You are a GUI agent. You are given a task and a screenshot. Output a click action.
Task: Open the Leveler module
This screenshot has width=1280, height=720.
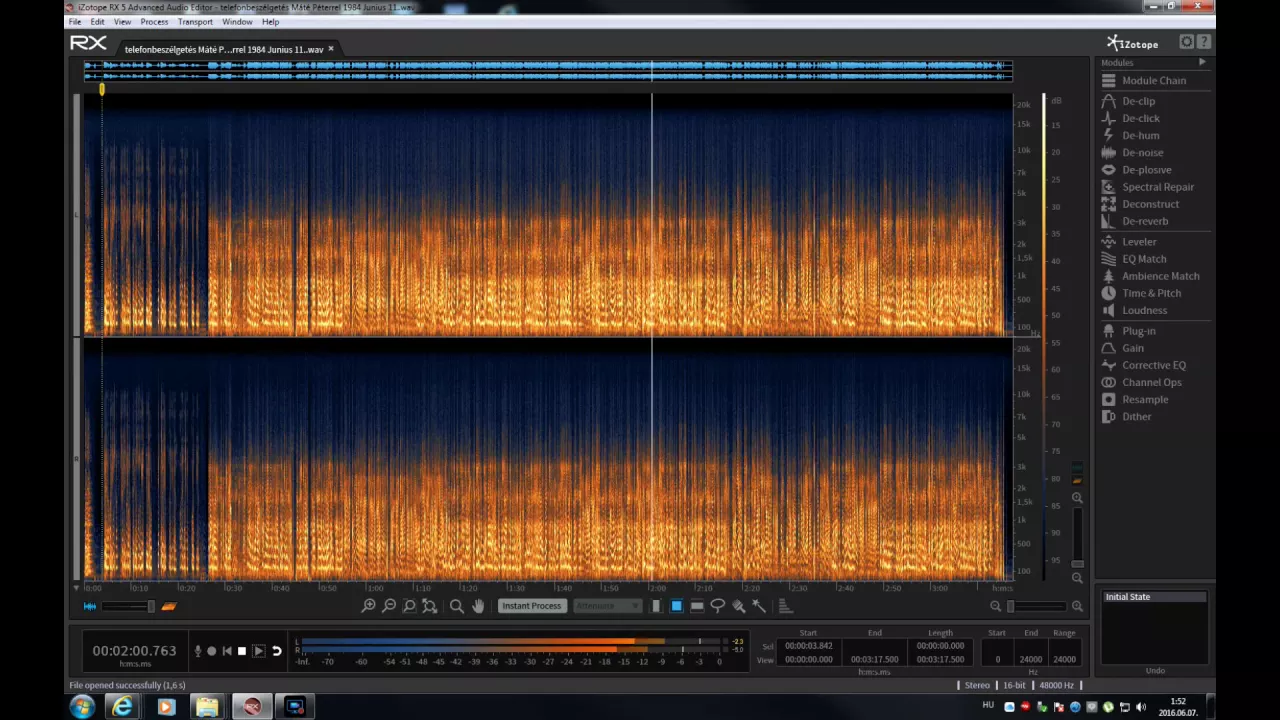pyautogui.click(x=1128, y=241)
